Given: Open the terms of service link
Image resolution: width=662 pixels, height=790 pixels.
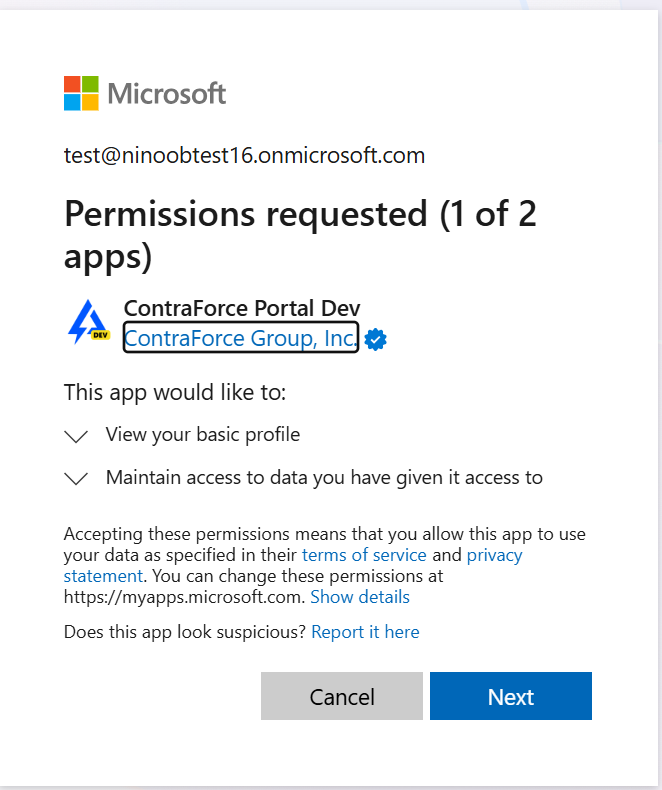Looking at the screenshot, I should coord(364,555).
